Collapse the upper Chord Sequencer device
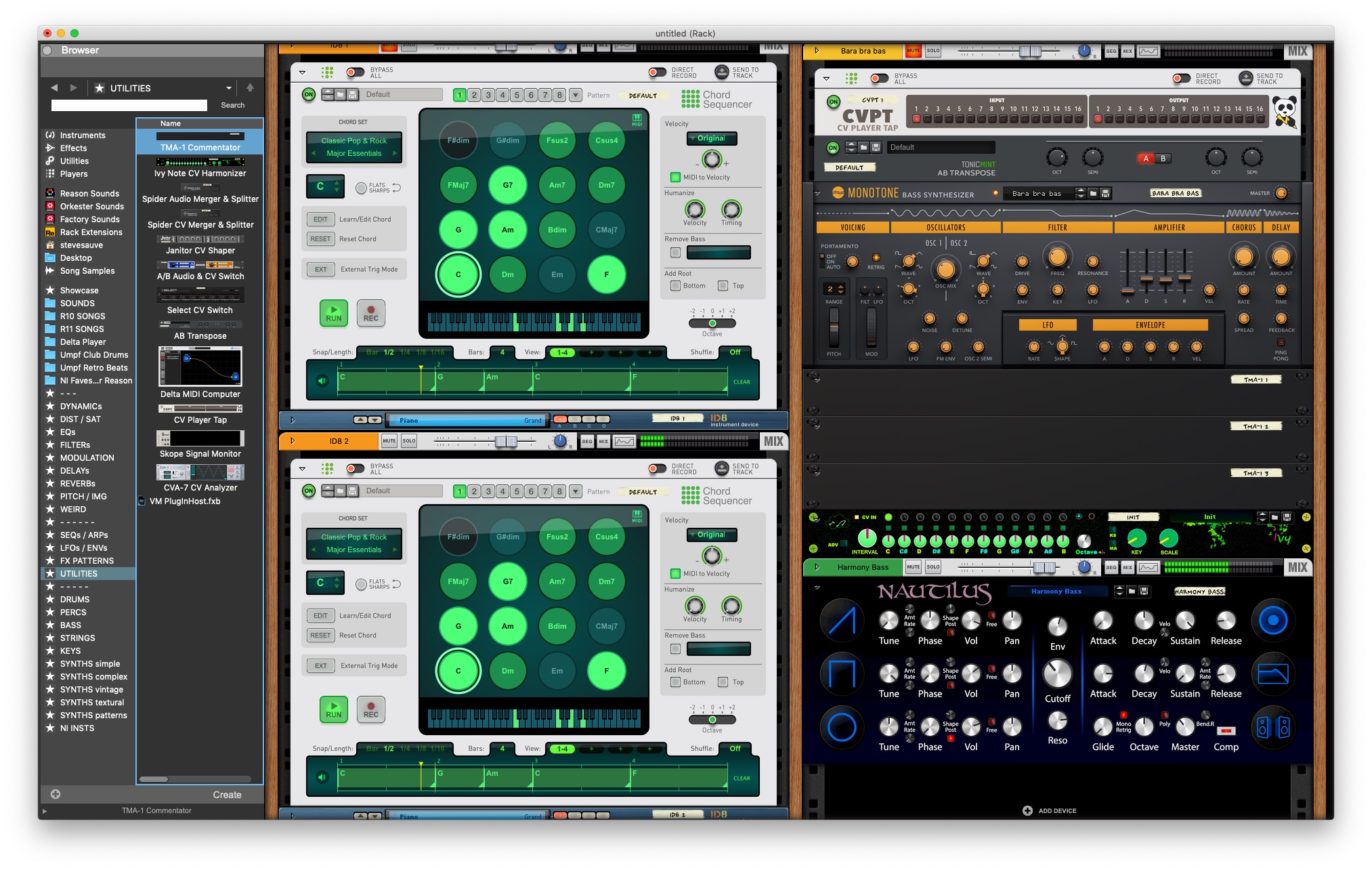 click(302, 72)
